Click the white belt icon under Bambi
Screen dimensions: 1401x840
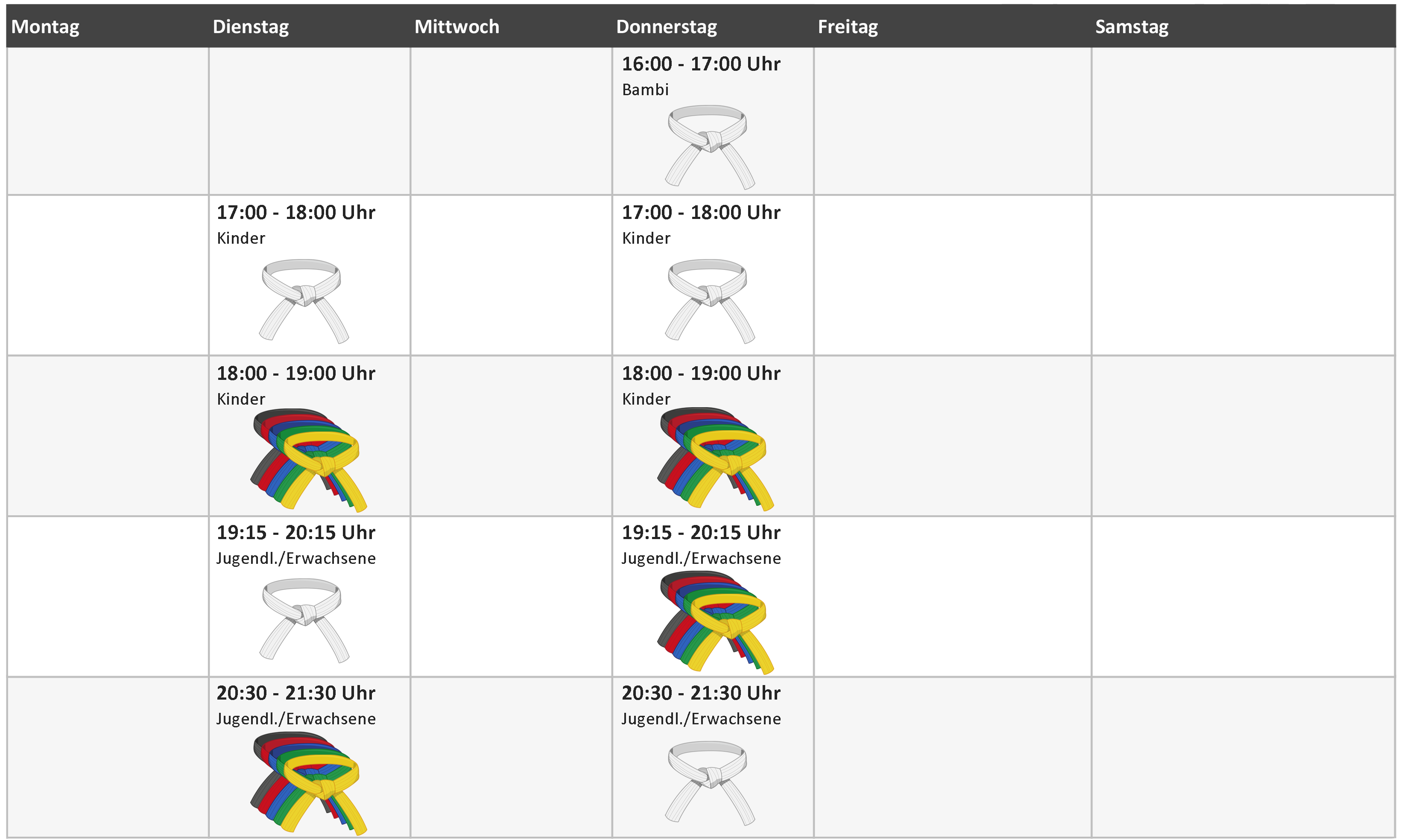(709, 146)
